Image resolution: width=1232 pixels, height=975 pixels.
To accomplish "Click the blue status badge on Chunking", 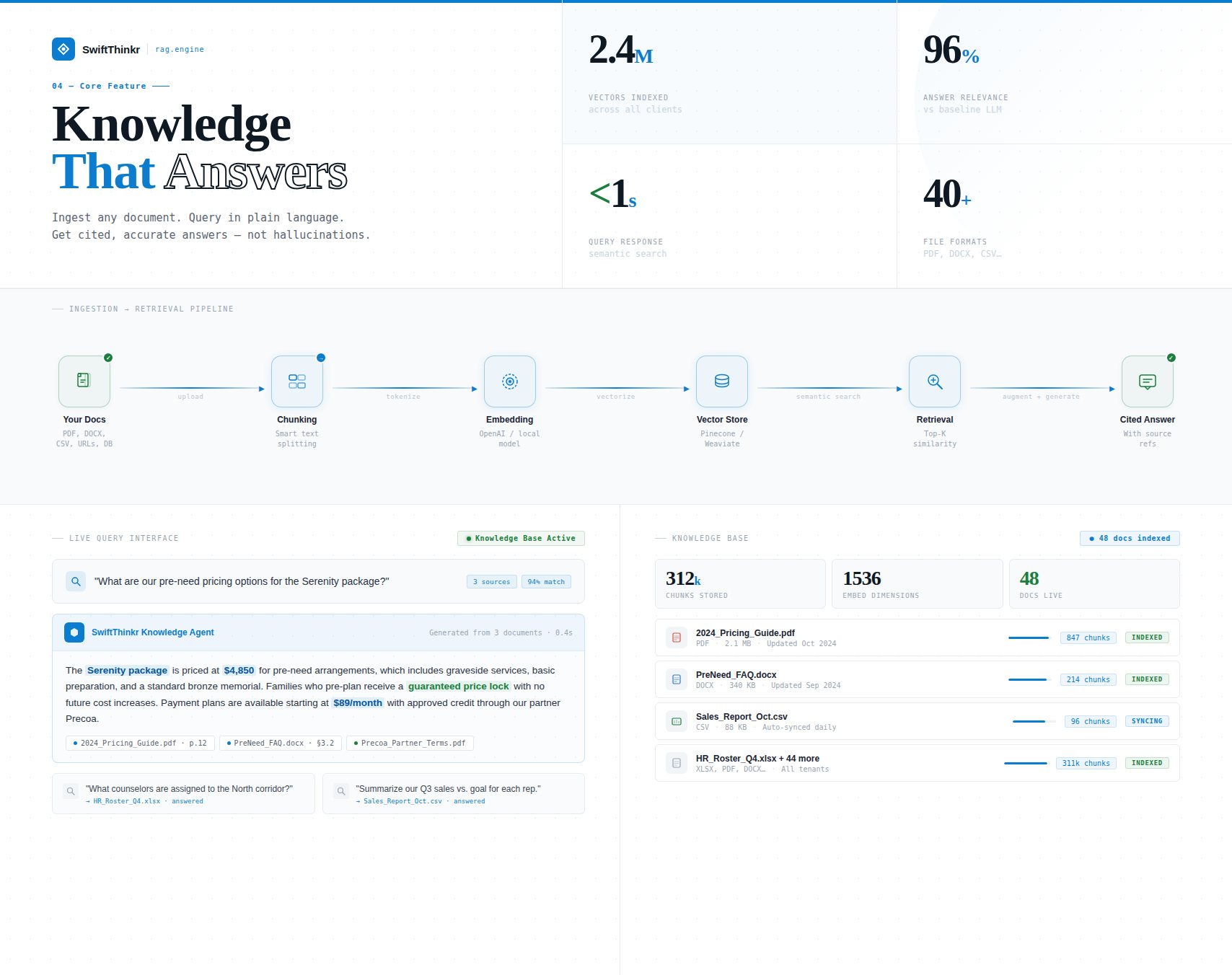I will [321, 358].
